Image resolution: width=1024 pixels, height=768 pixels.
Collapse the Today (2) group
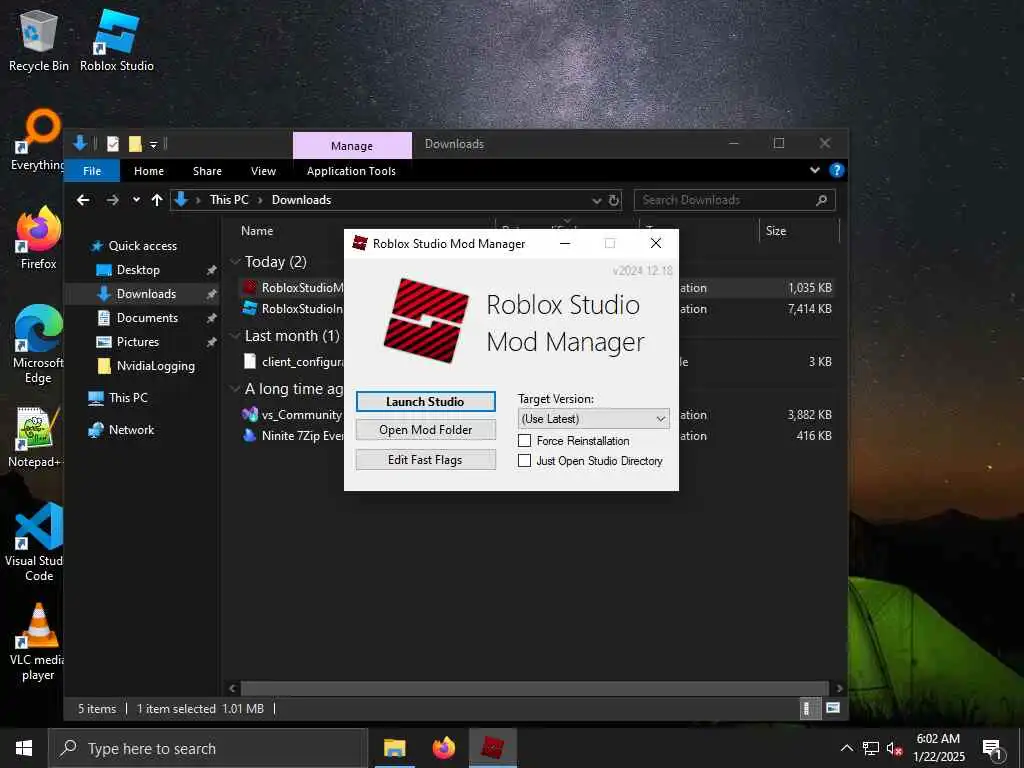coord(235,262)
